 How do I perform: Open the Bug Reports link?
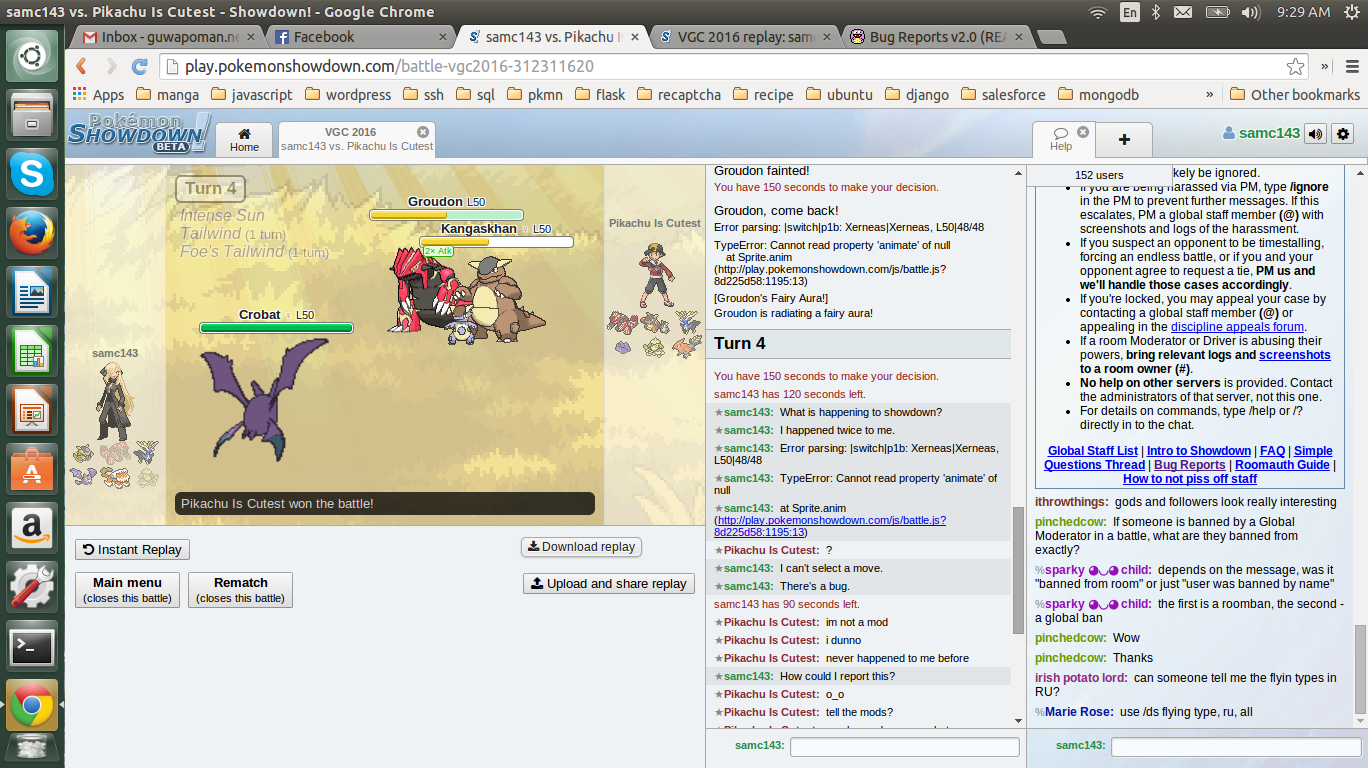coord(1189,465)
